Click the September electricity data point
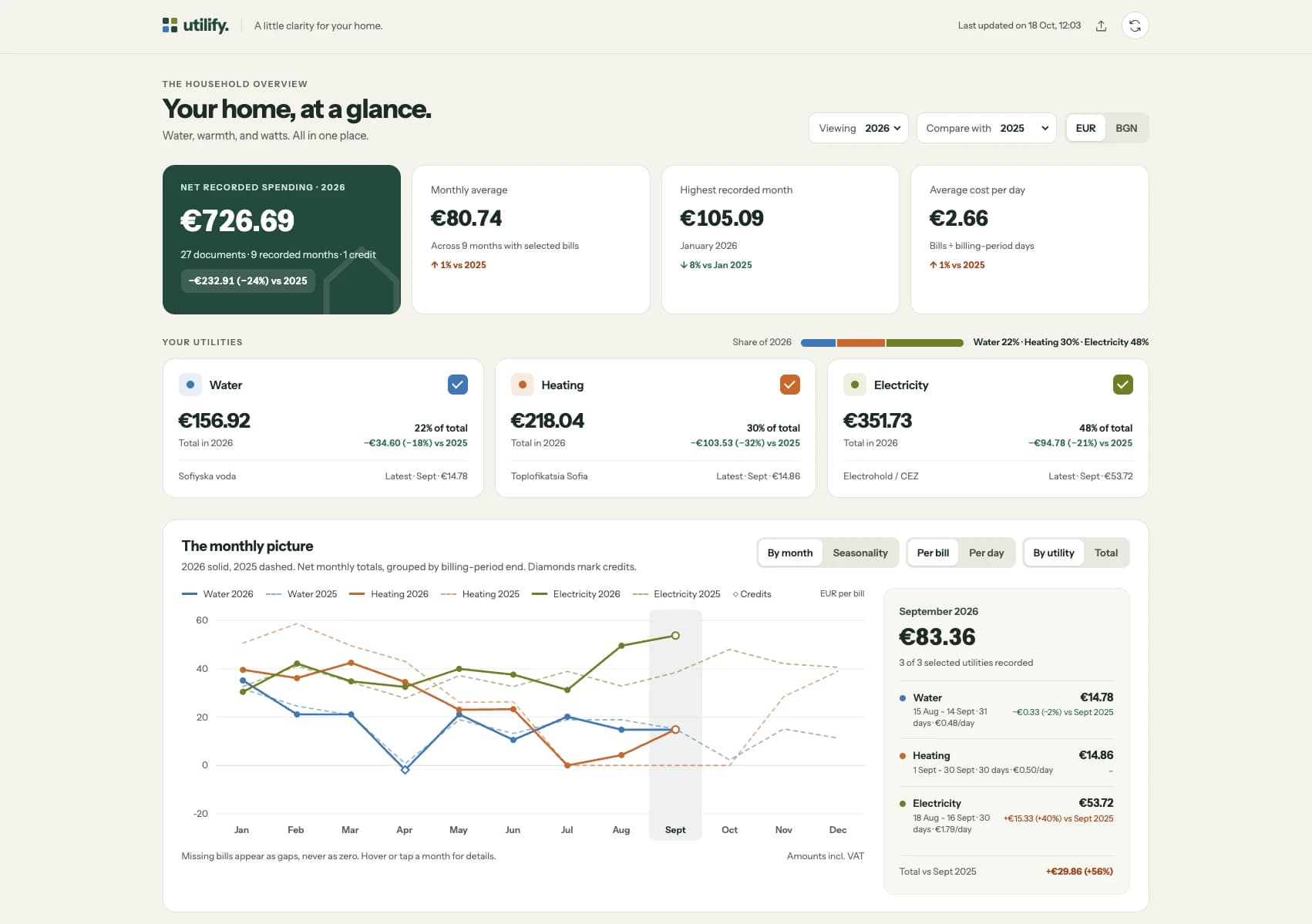 [675, 636]
